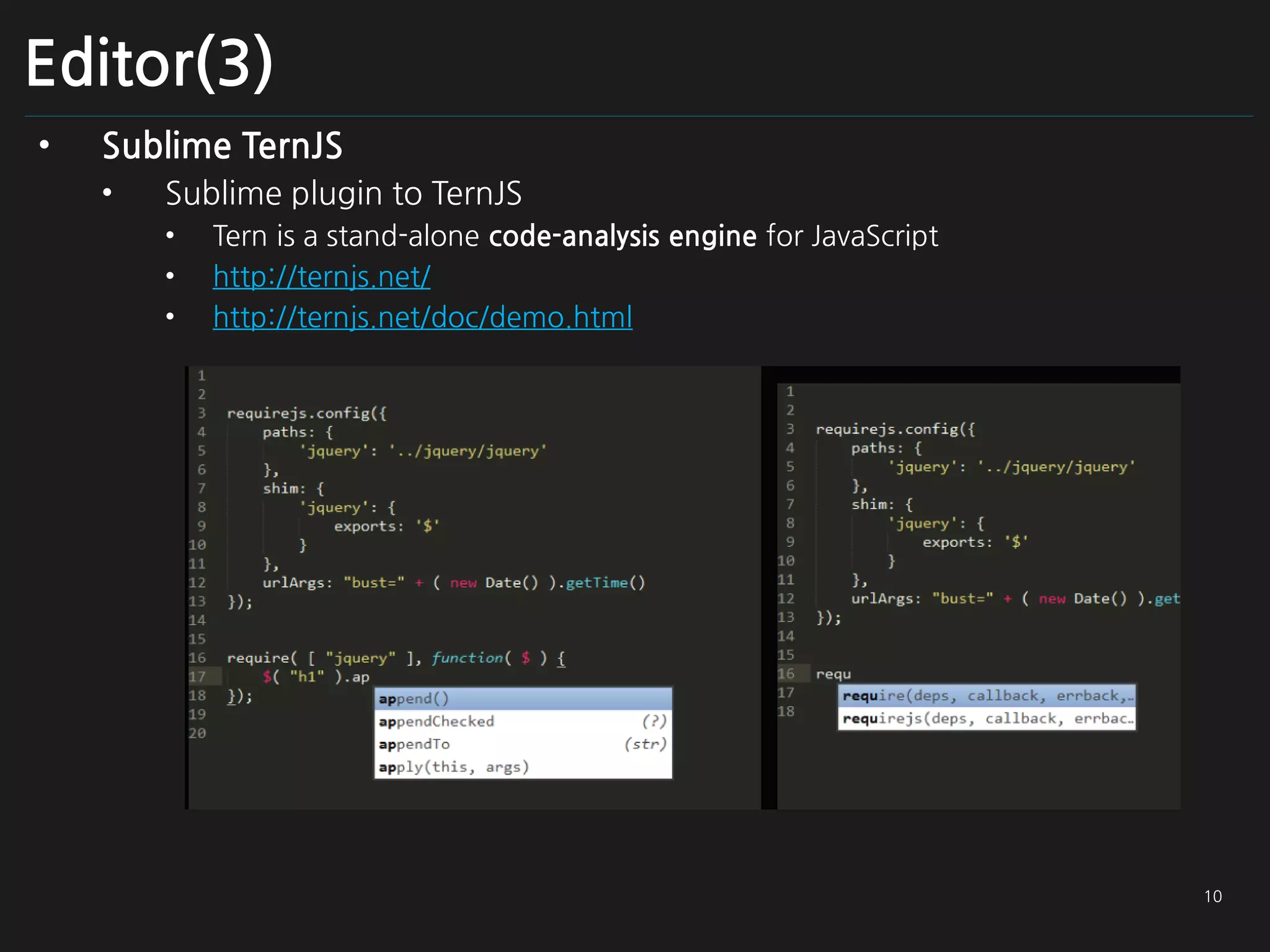Open the http://ternjs.net/ link
Image resolution: width=1270 pixels, height=952 pixels.
coord(321,276)
